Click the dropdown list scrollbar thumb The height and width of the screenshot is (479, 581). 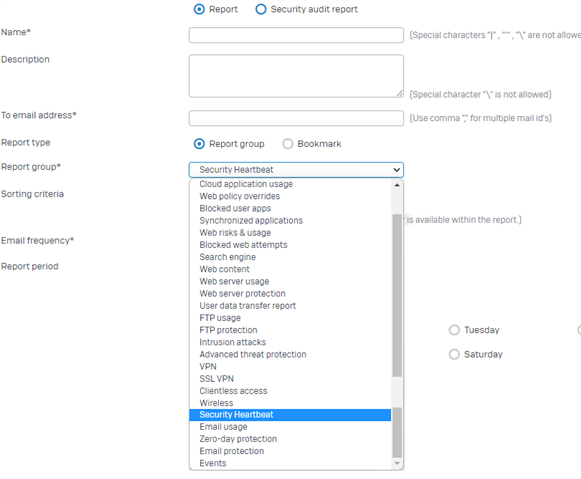(x=397, y=295)
